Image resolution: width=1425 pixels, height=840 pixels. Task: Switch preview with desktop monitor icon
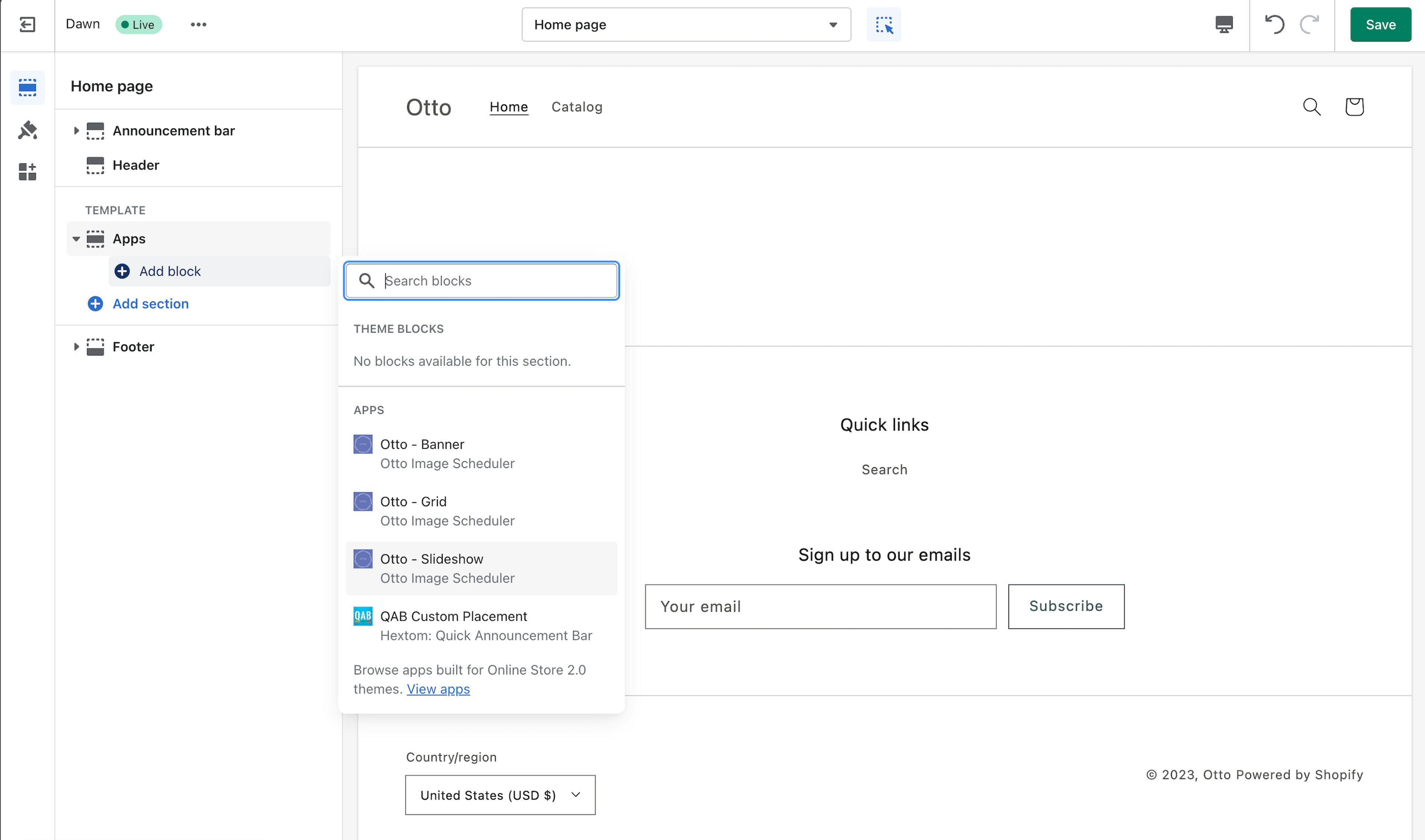[1224, 24]
